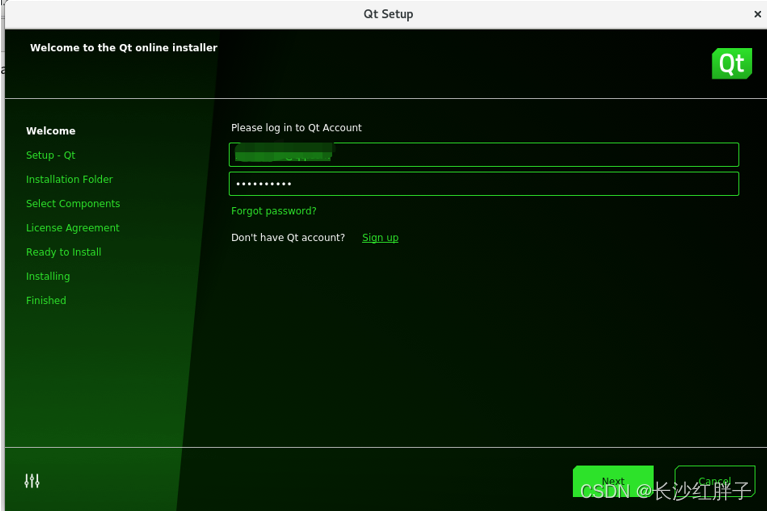Viewport: 767px width, 511px height.
Task: Close the Qt Setup window
Action: point(757,14)
